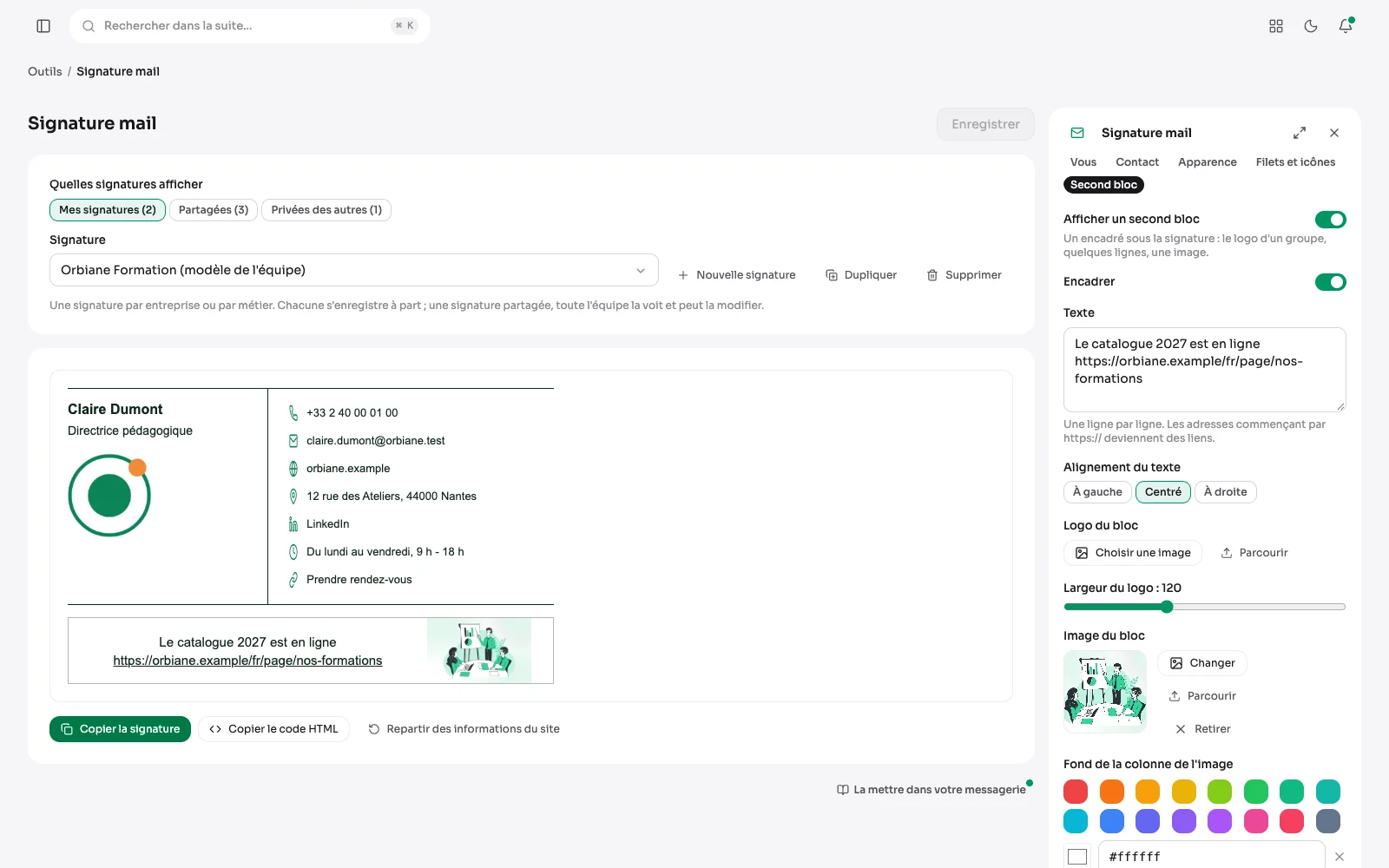Switch to the Apparence tab
The image size is (1389, 868).
pyautogui.click(x=1208, y=162)
